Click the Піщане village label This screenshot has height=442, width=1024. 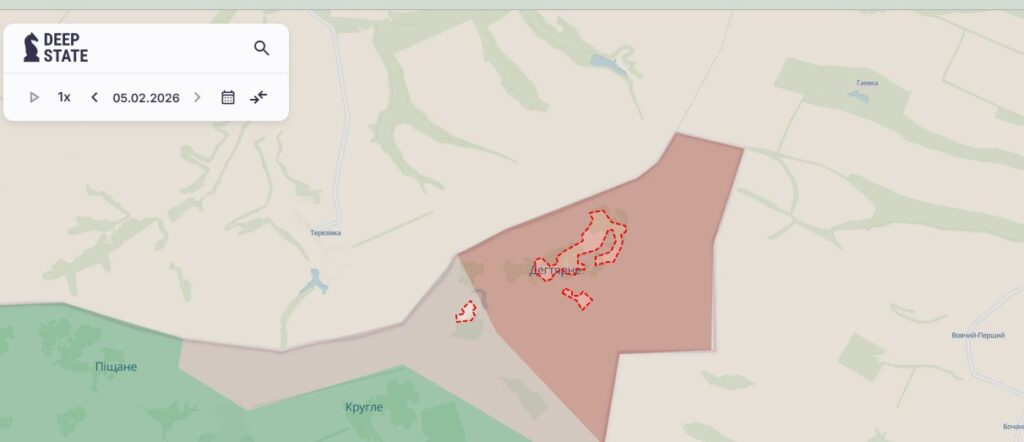(x=116, y=366)
